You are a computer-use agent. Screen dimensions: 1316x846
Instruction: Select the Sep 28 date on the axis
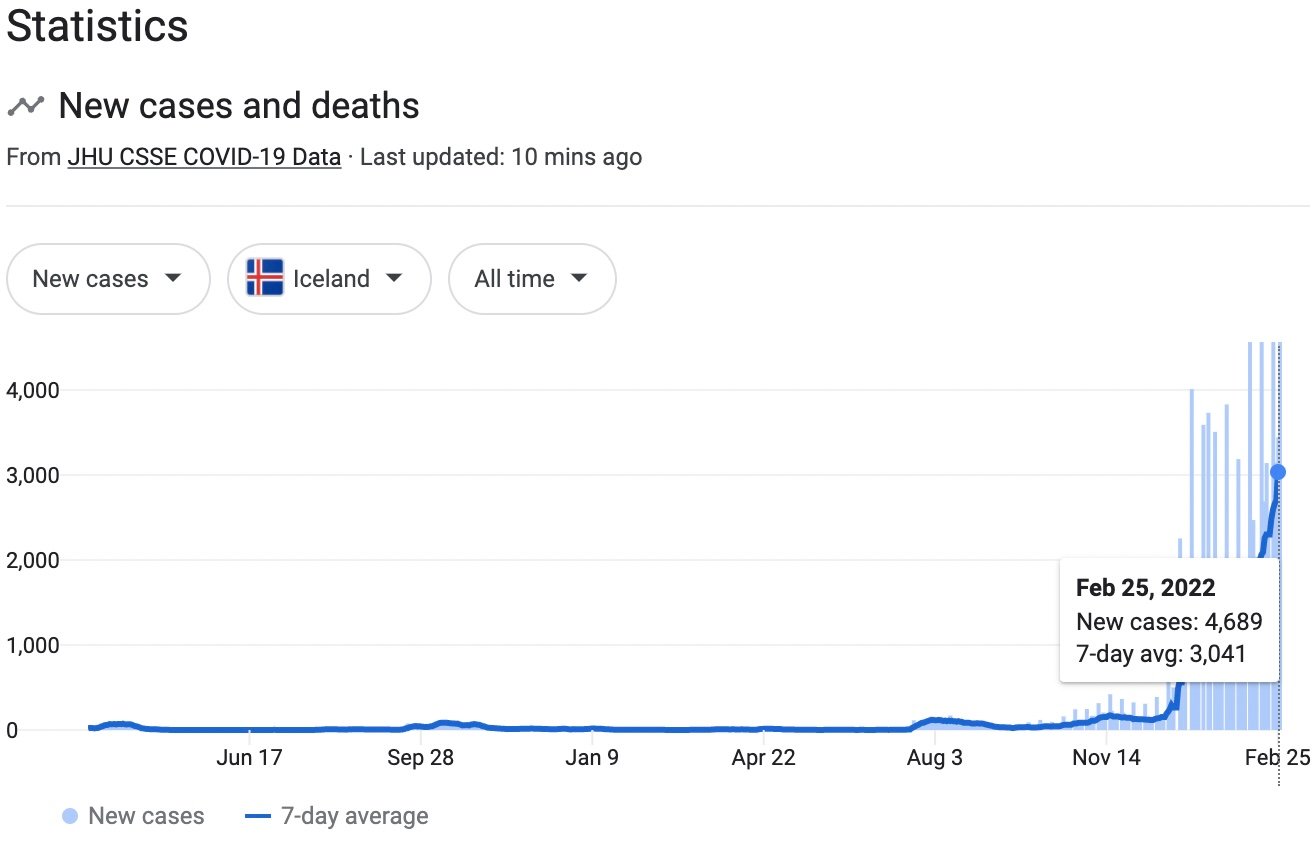[x=421, y=758]
